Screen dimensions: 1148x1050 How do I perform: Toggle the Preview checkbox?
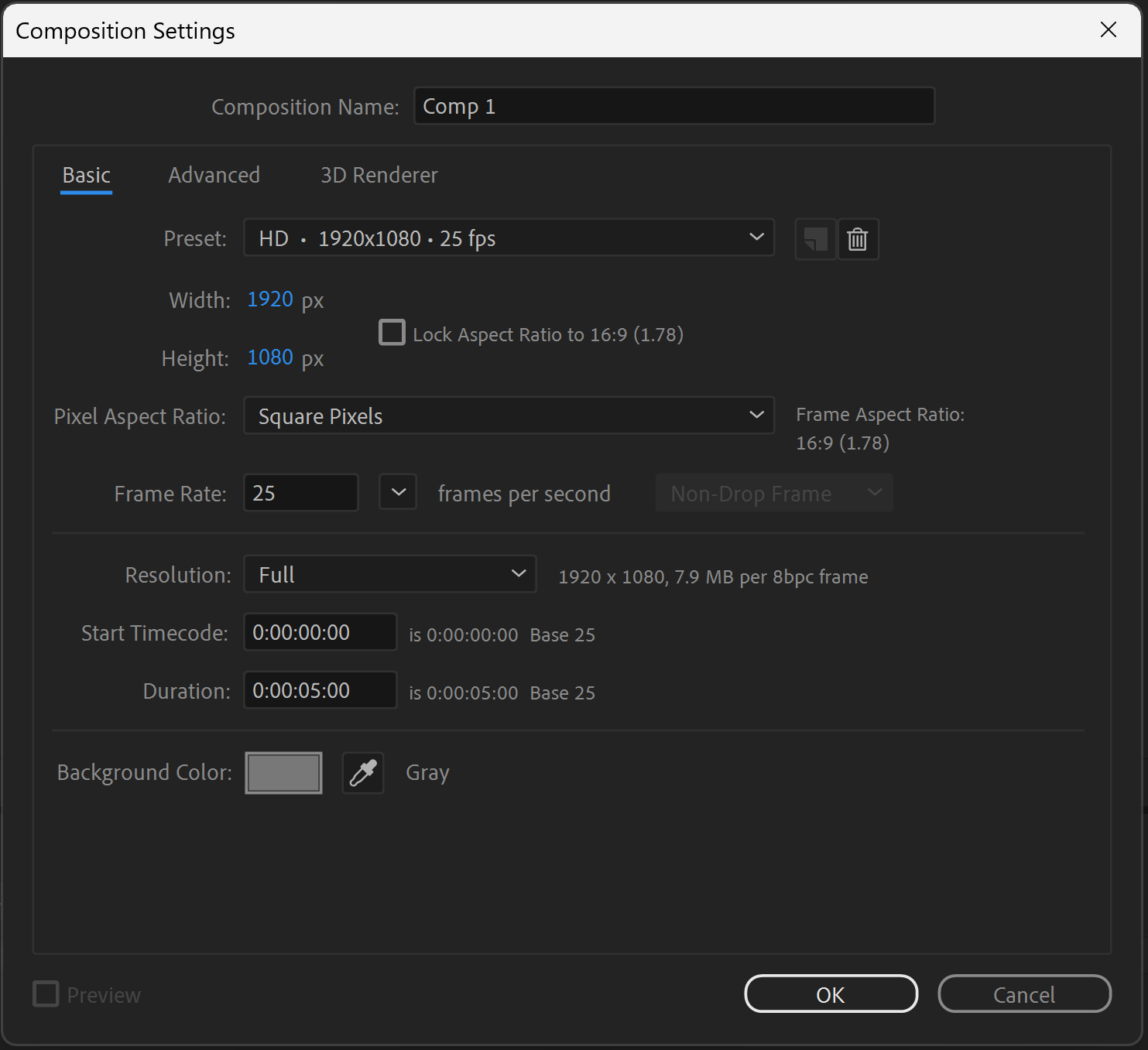click(45, 994)
